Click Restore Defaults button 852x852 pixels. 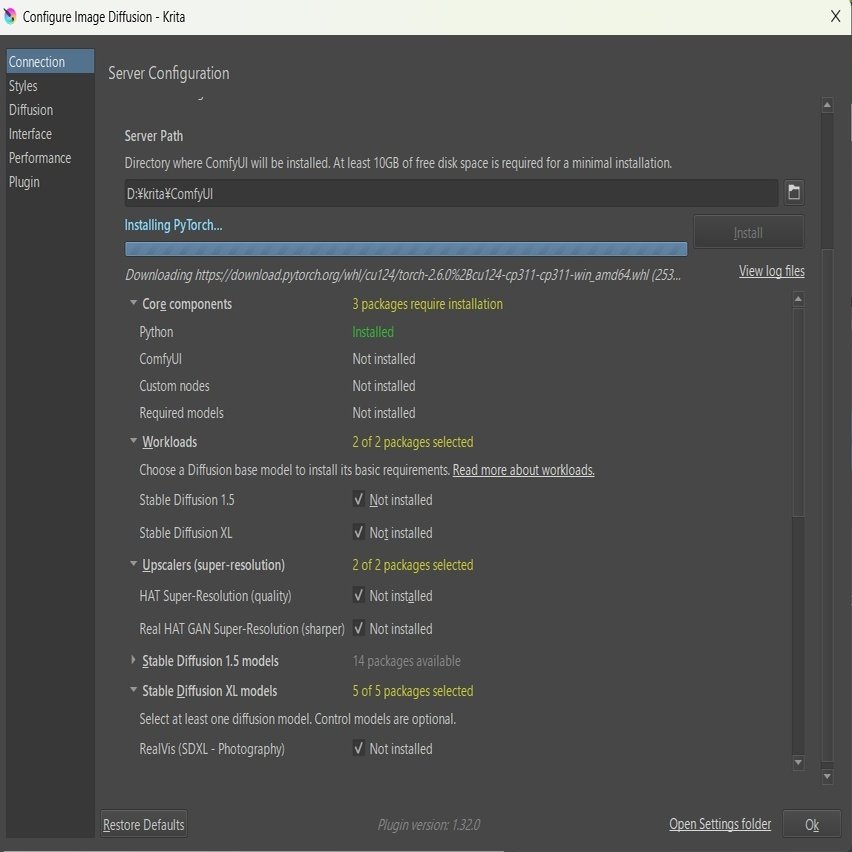tap(144, 824)
